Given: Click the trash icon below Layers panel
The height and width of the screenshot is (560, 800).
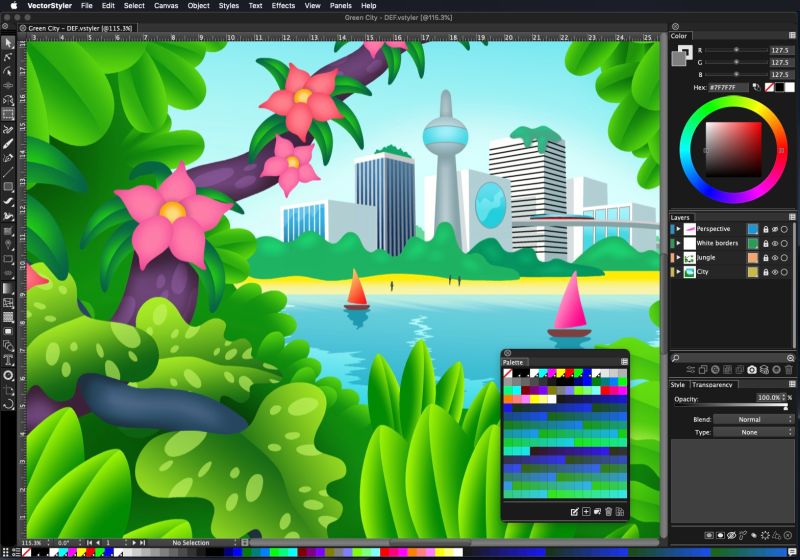Looking at the screenshot, I should [x=788, y=370].
